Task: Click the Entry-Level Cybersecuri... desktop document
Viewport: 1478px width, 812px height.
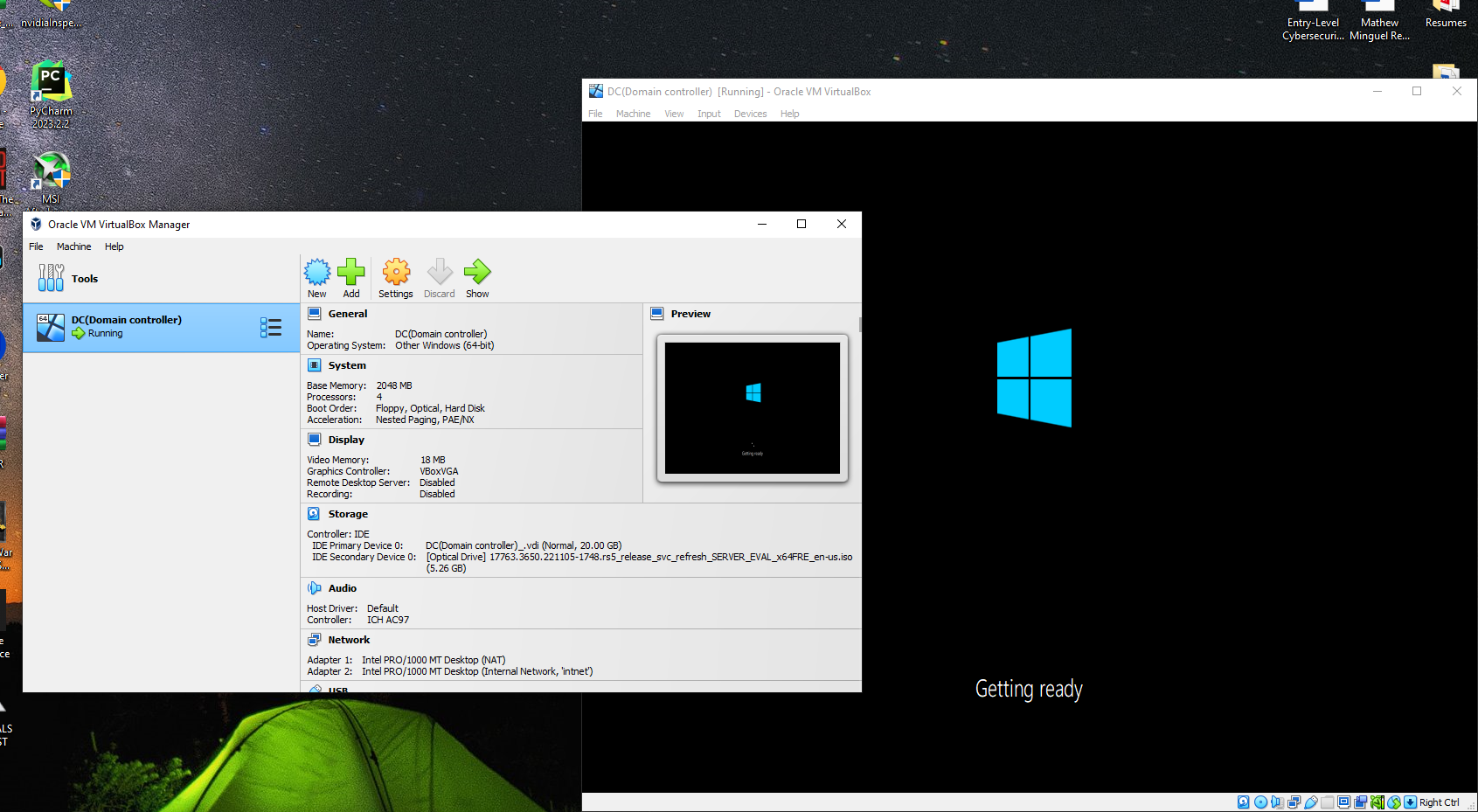Action: 1313,22
